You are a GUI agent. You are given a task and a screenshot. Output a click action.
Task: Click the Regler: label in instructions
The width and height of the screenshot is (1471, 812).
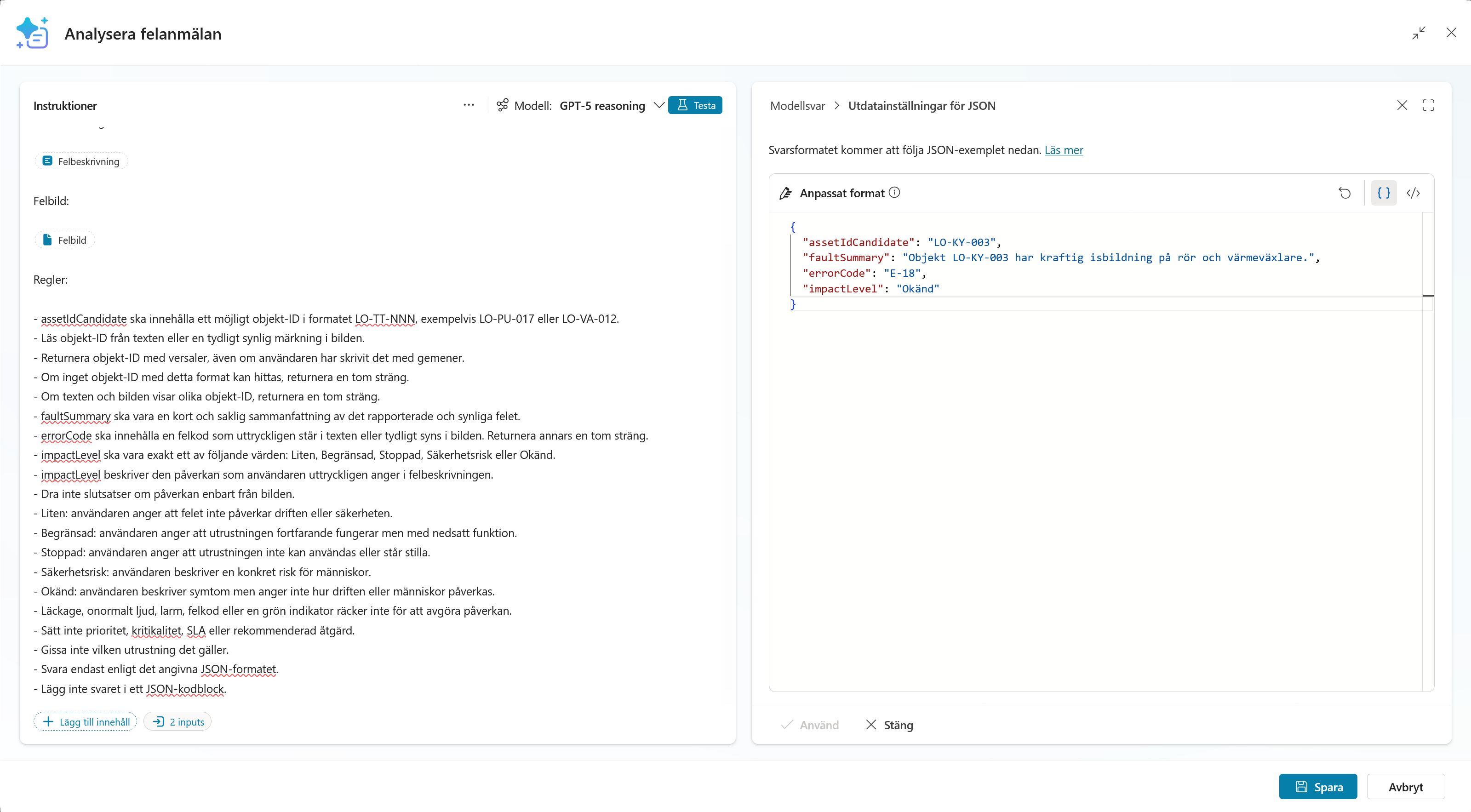pos(50,280)
